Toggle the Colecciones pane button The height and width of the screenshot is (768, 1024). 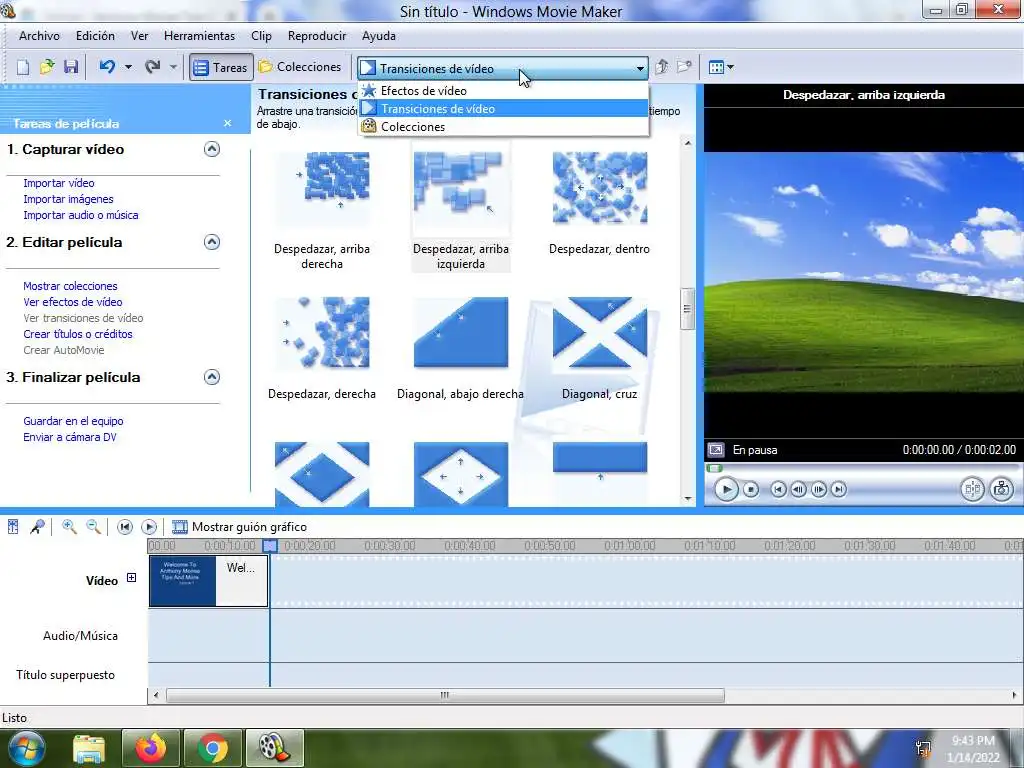click(300, 67)
